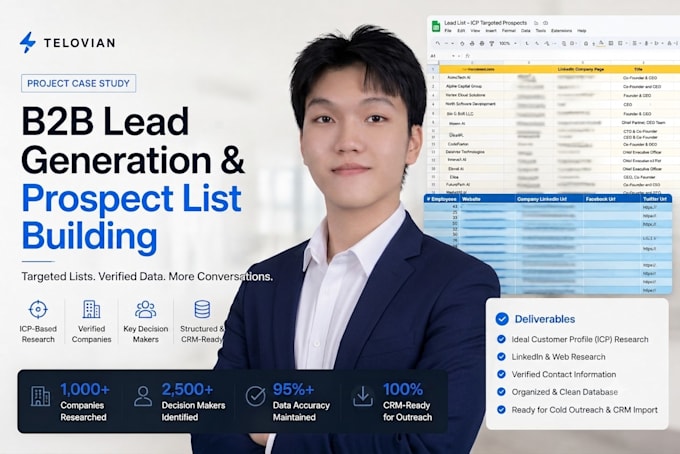Click the Telovian lightning bolt logo
The width and height of the screenshot is (680, 454).
(27, 42)
